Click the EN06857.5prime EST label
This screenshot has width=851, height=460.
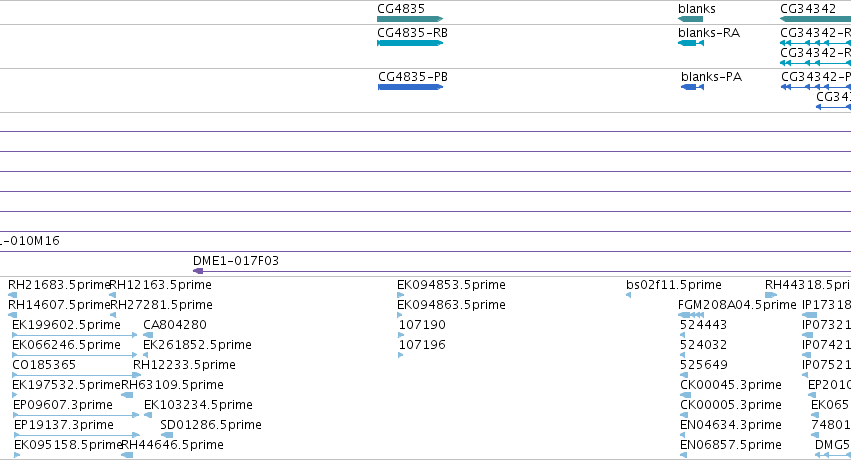[x=731, y=445]
